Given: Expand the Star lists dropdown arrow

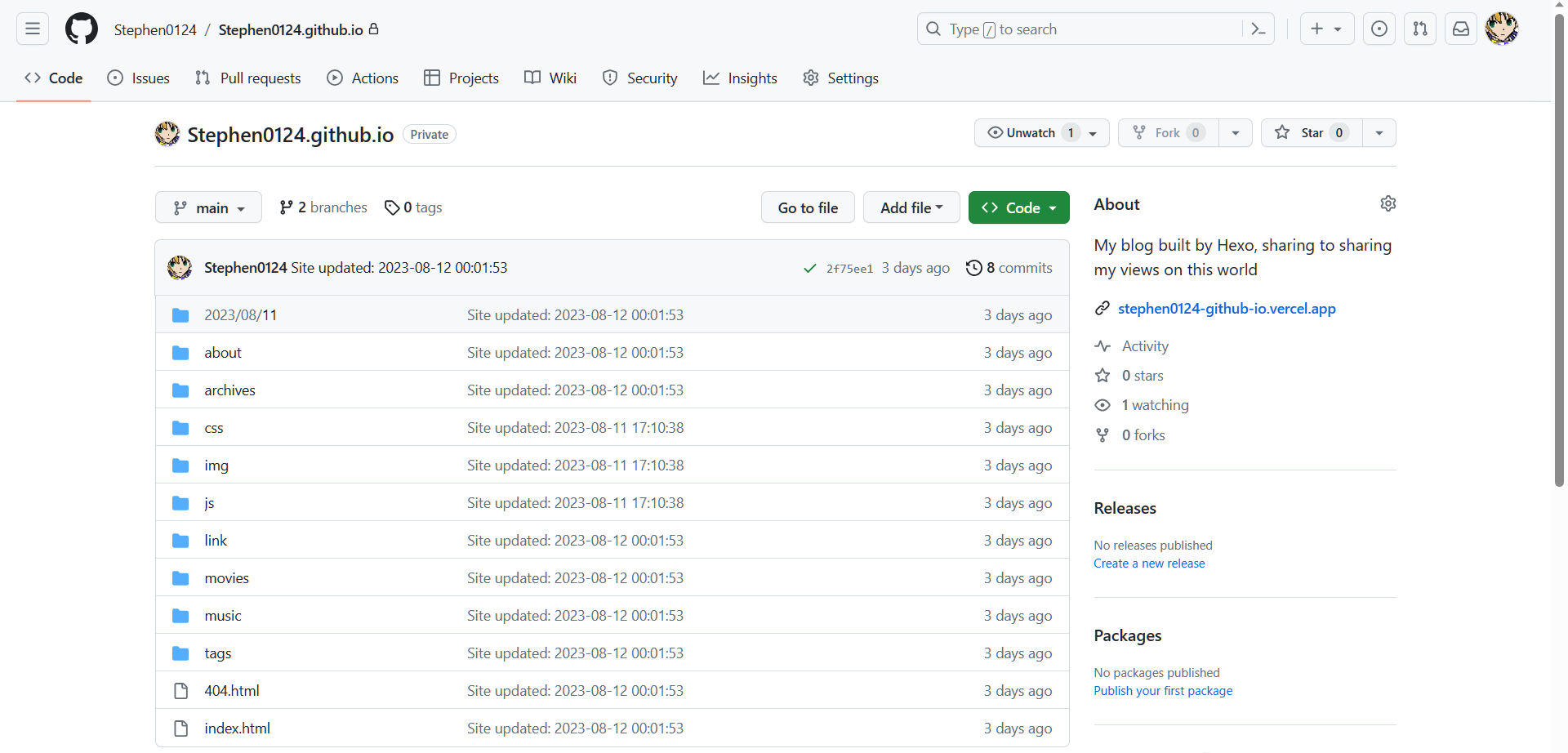Looking at the screenshot, I should [x=1379, y=133].
